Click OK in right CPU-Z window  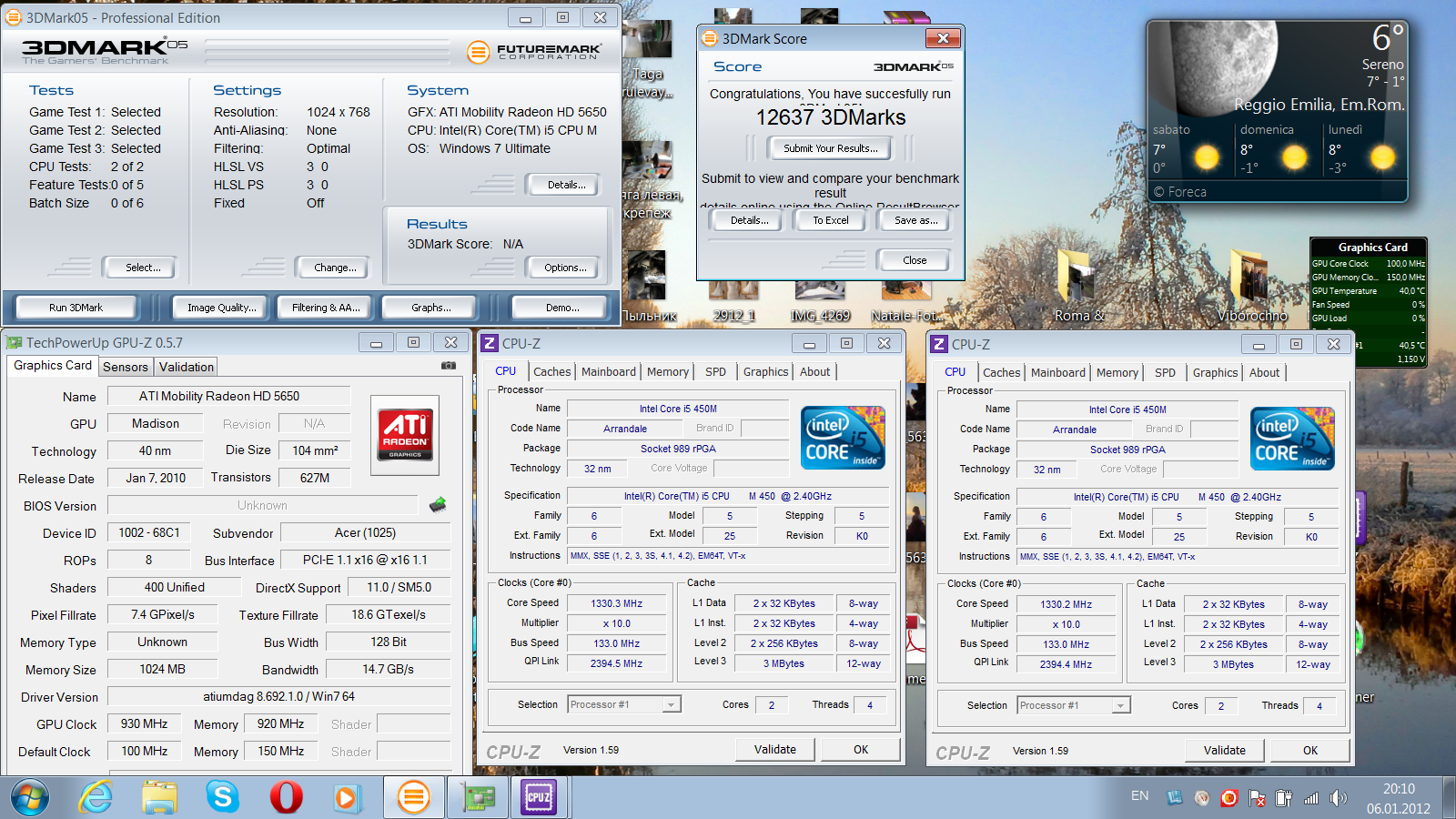tap(1310, 751)
